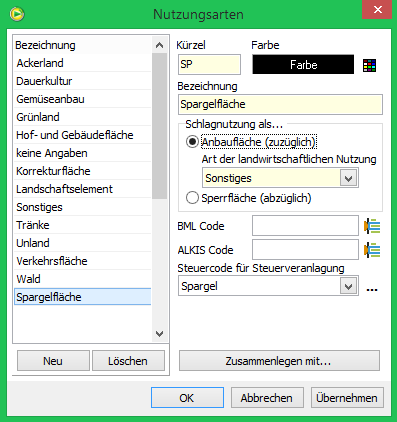Select Sonstiges in the left list
Screen dimensions: 397x422
click(82, 207)
